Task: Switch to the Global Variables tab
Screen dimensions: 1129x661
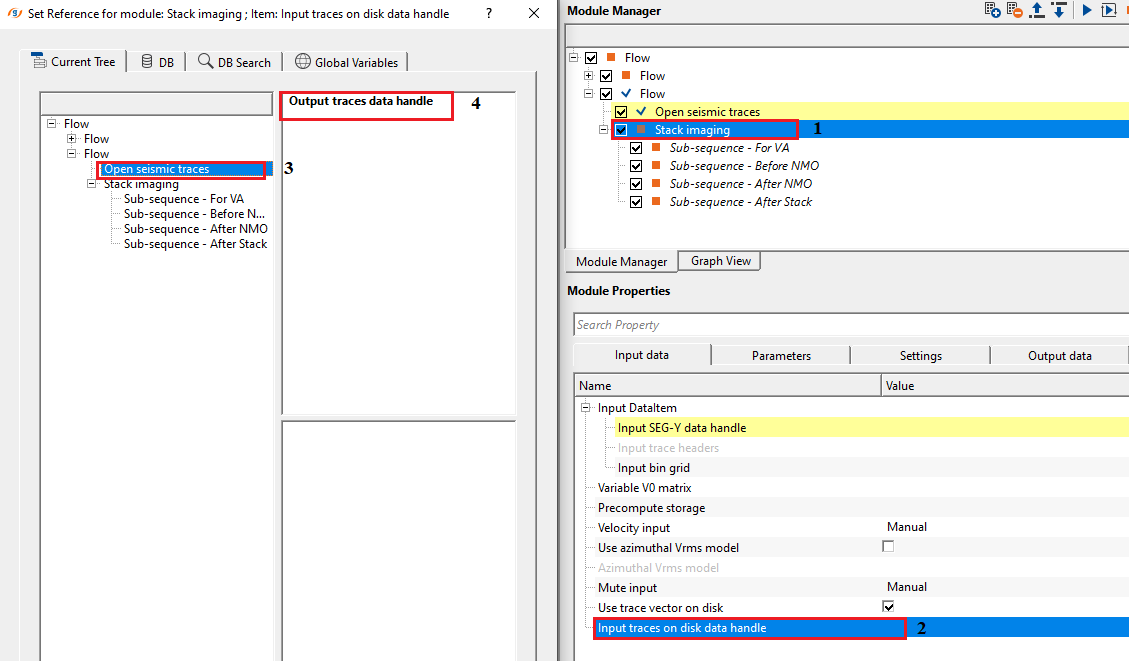Action: pyautogui.click(x=346, y=62)
